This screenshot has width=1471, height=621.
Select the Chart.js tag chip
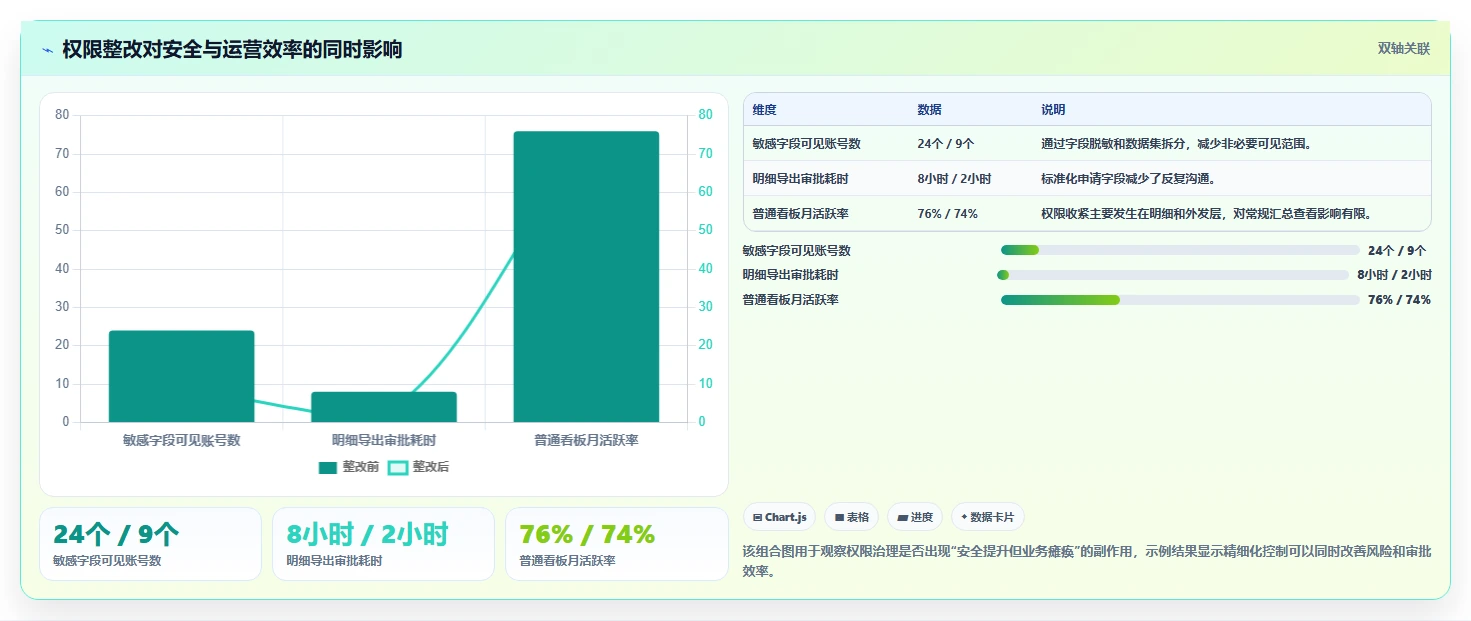tap(779, 517)
